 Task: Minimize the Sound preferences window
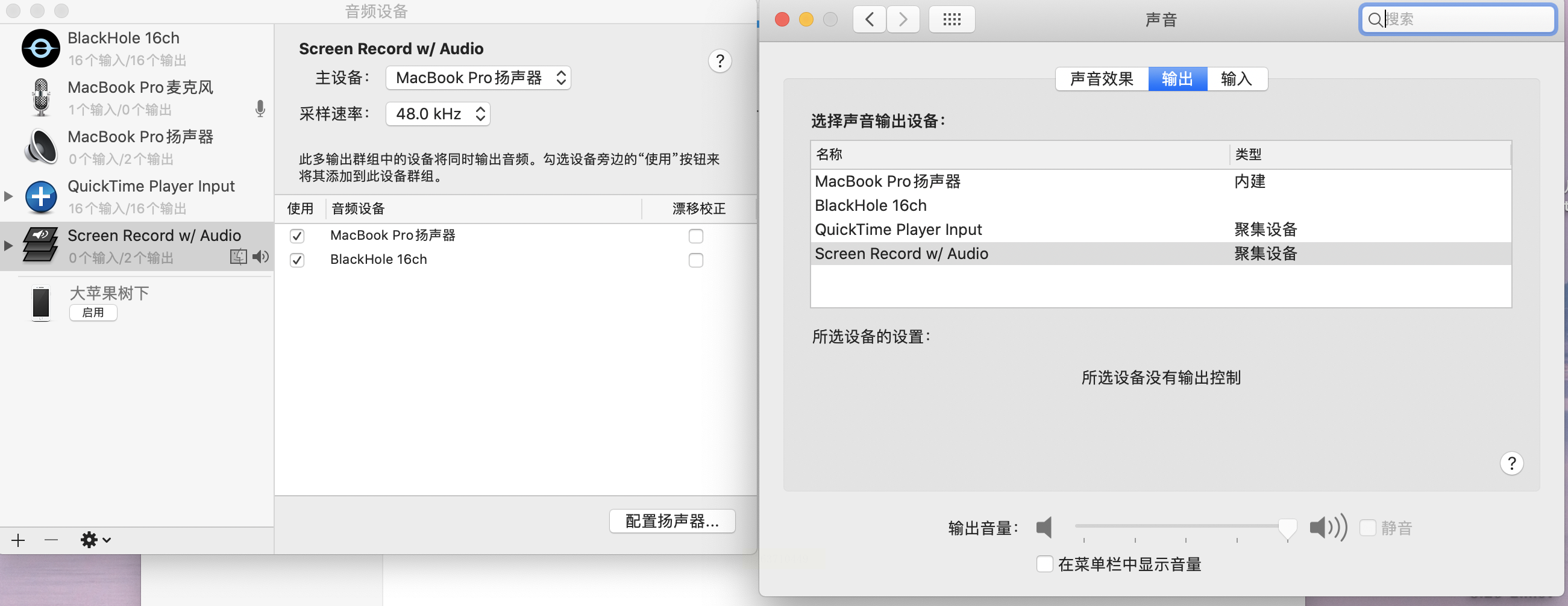(x=806, y=19)
